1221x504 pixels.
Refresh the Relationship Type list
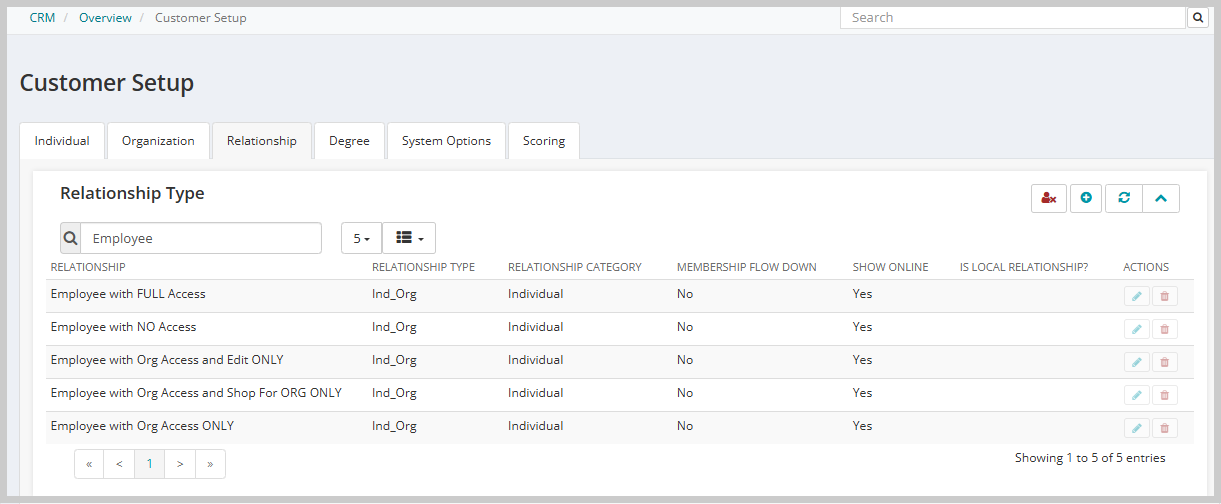(1123, 198)
